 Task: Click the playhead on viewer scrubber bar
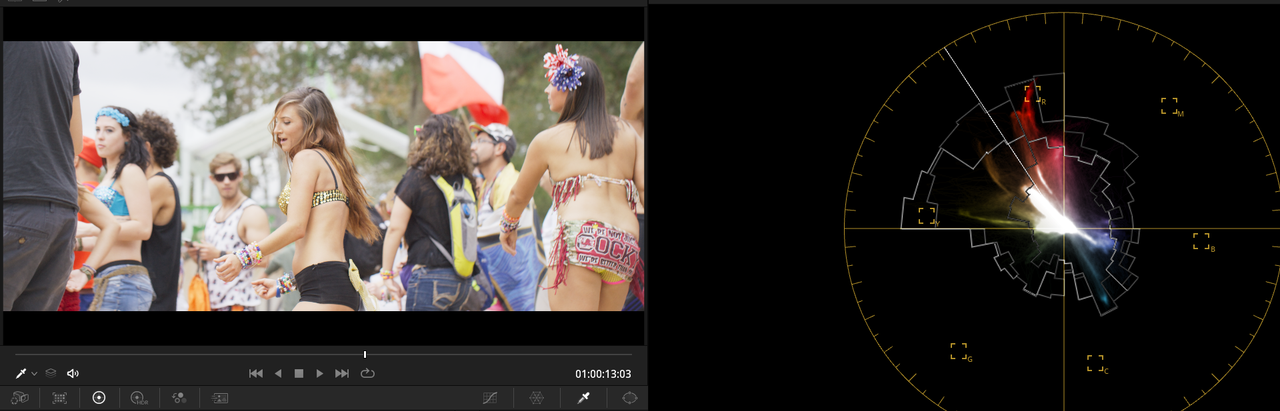pyautogui.click(x=365, y=354)
